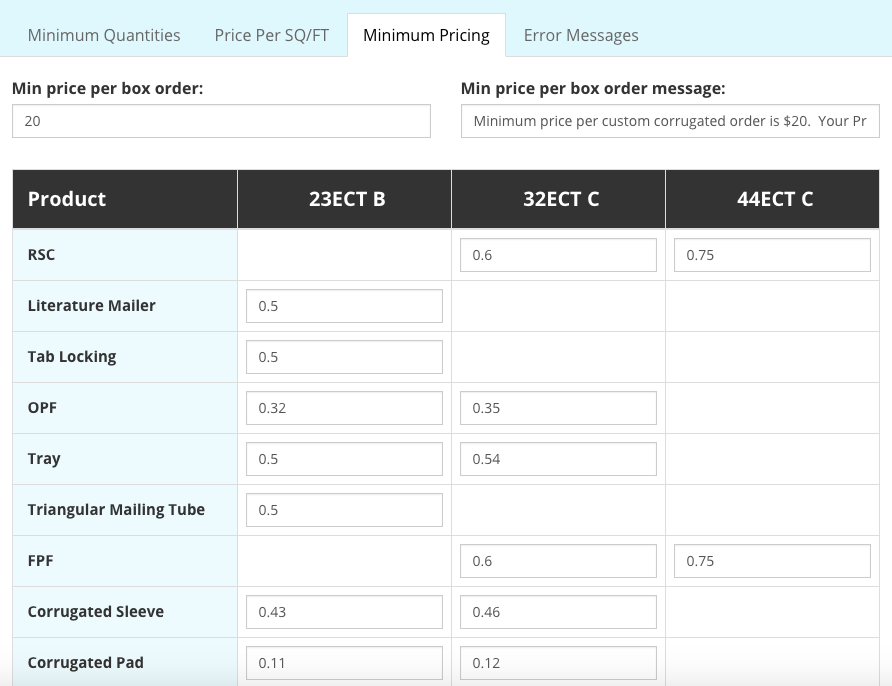Screen dimensions: 892x686
Task: Edit Literature Mailer 23ECT B price
Action: (344, 306)
